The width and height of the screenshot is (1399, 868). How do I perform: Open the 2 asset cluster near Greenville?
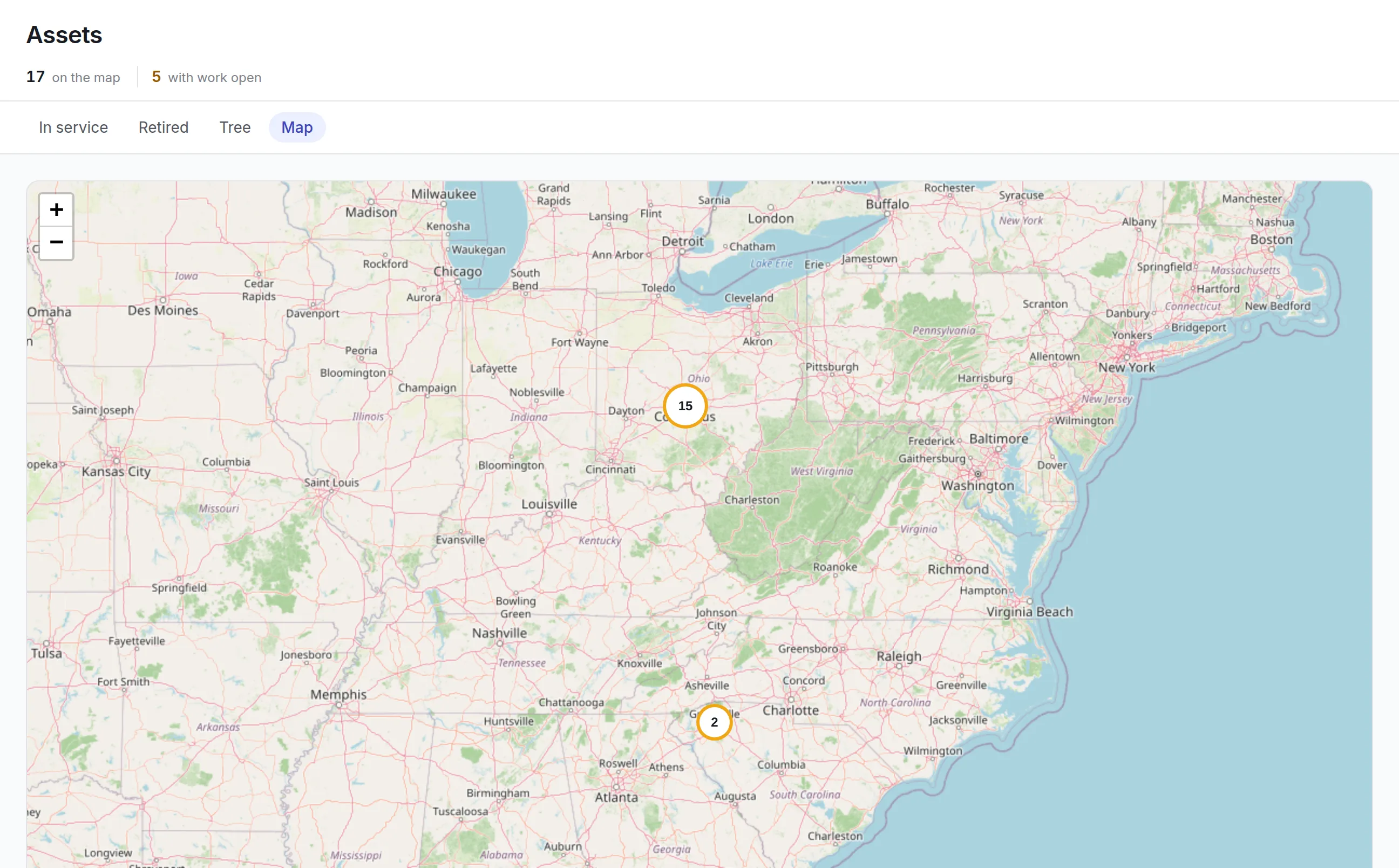(715, 722)
